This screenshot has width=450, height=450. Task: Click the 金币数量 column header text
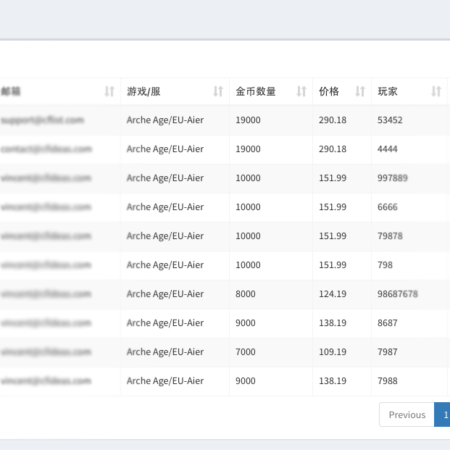point(256,91)
